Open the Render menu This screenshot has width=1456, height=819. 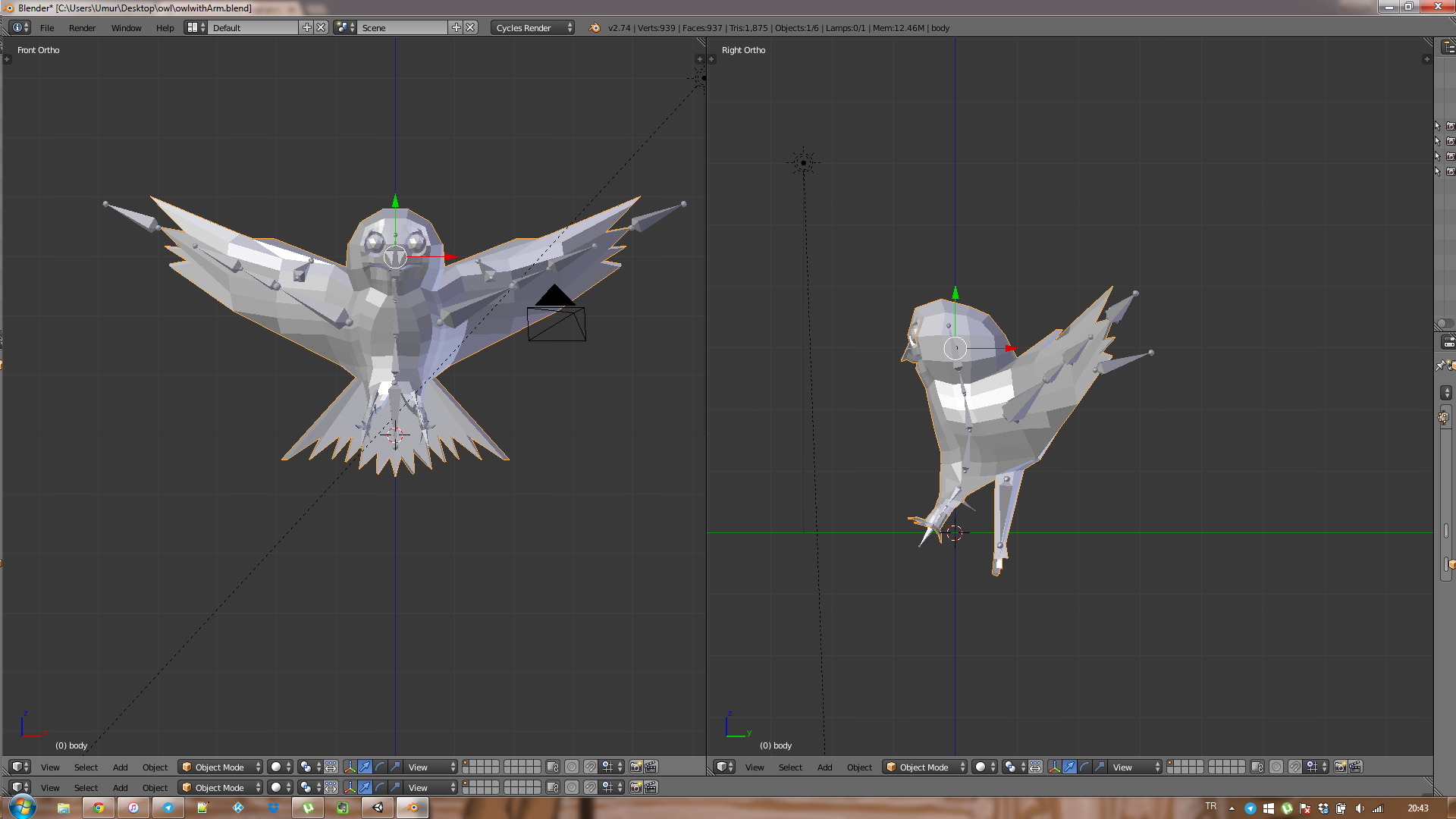pyautogui.click(x=82, y=28)
